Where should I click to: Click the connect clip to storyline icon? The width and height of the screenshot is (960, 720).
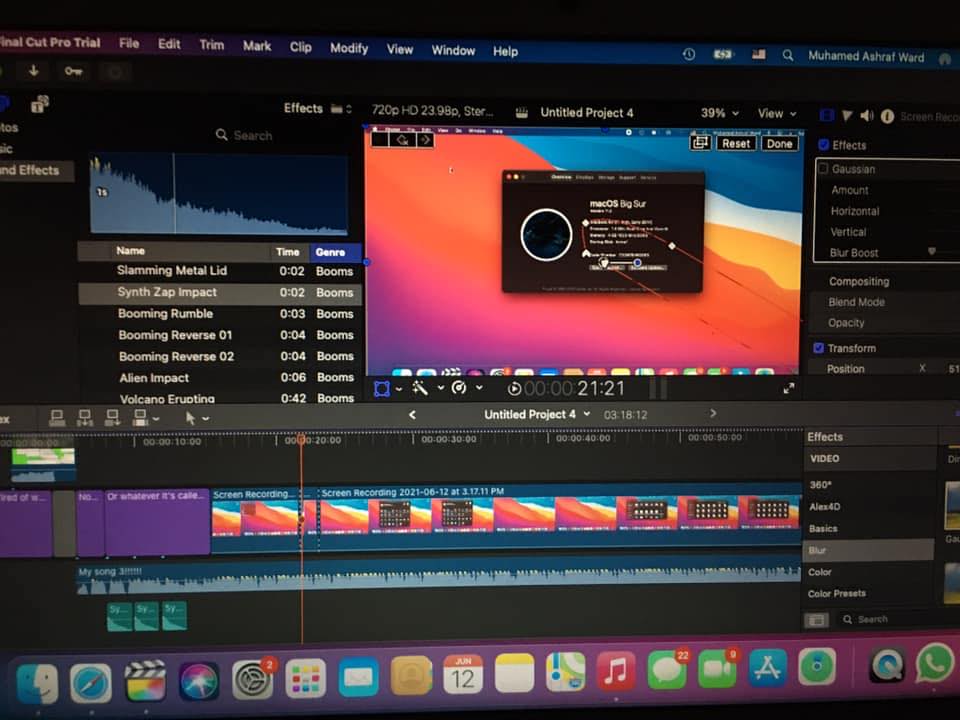(57, 418)
